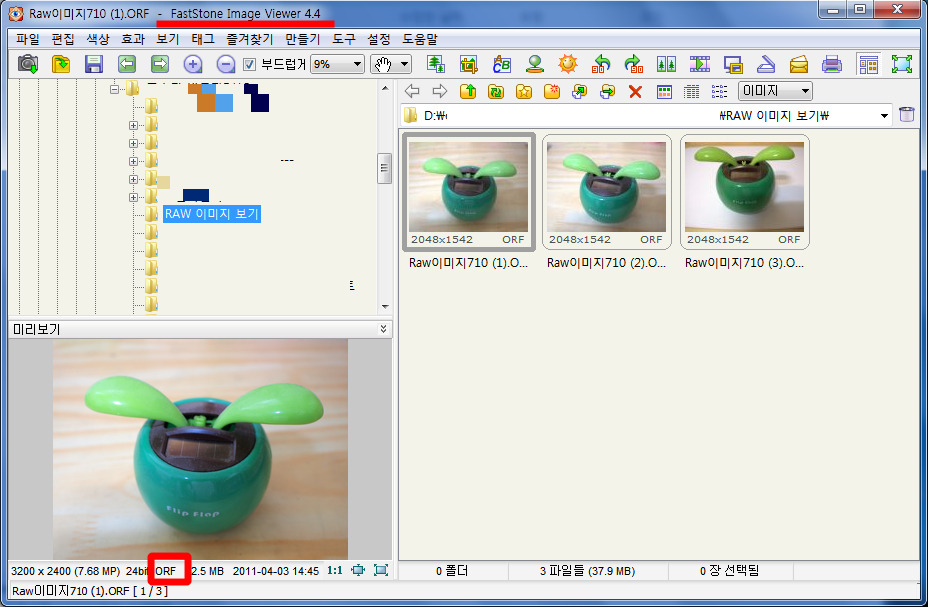Click the Zoom Out magnifier icon
Image resolution: width=928 pixels, height=608 pixels.
[226, 64]
